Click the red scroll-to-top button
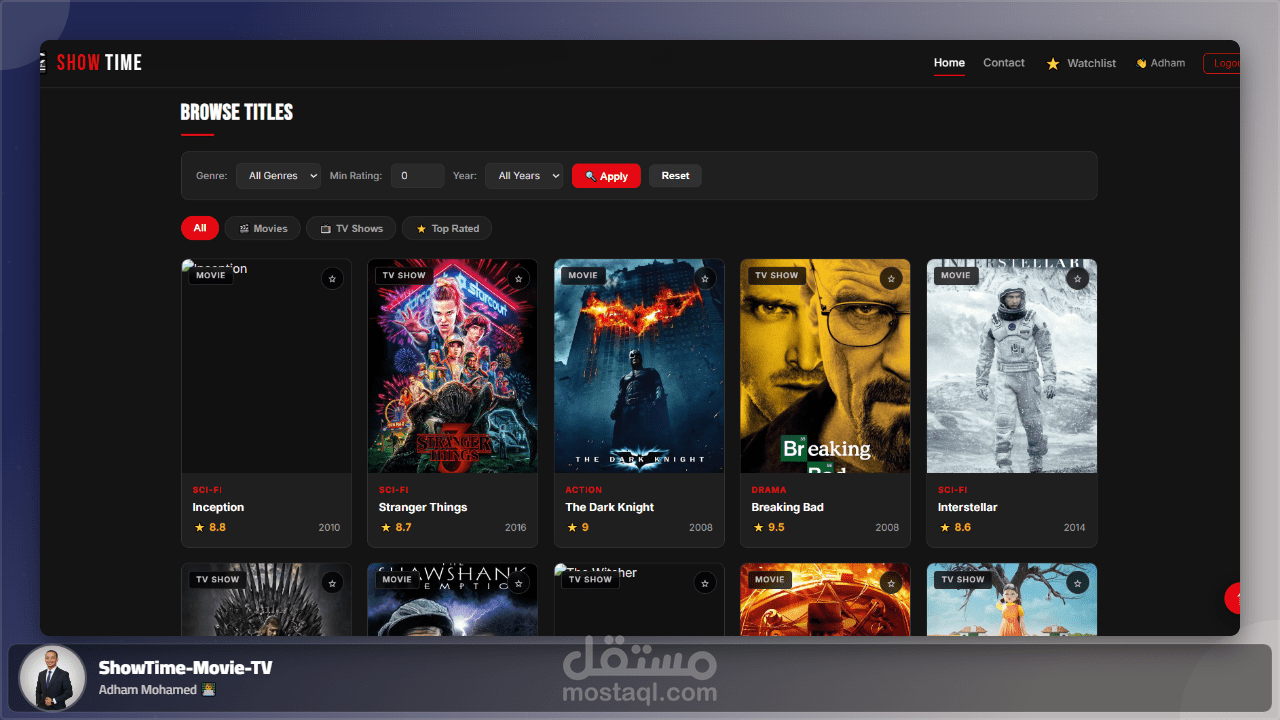This screenshot has height=720, width=1280. pos(1233,598)
